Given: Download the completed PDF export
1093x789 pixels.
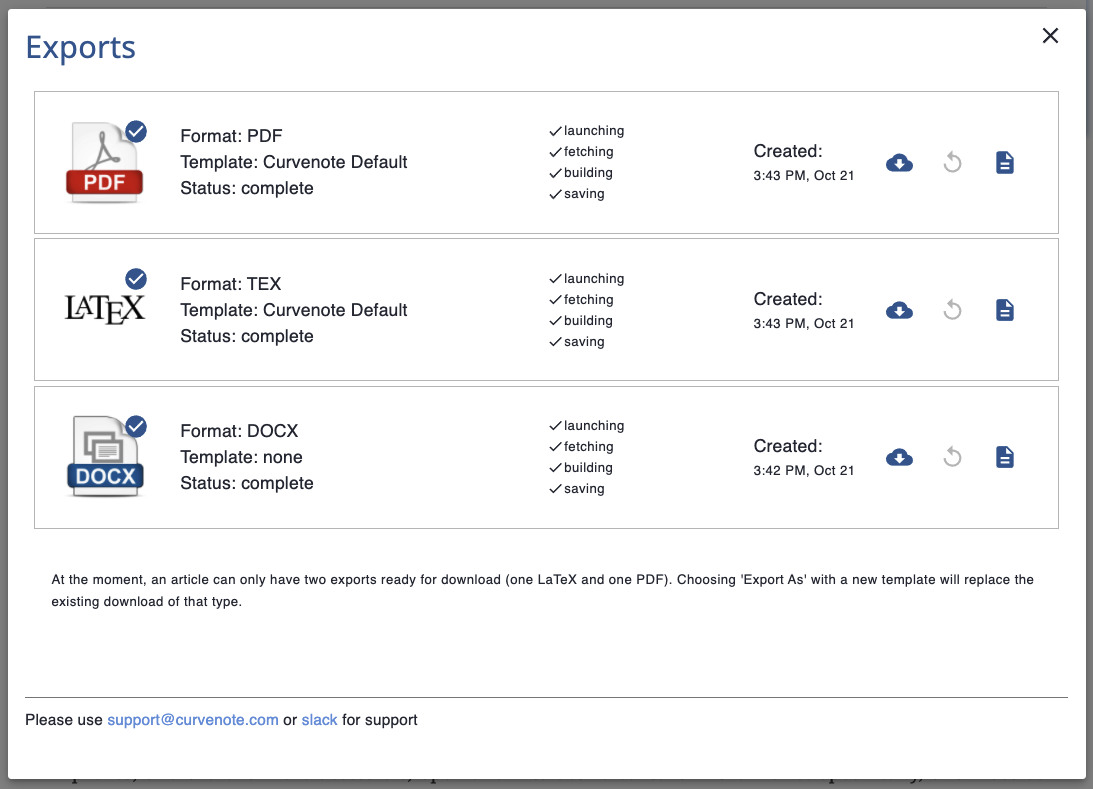Looking at the screenshot, I should 899,162.
